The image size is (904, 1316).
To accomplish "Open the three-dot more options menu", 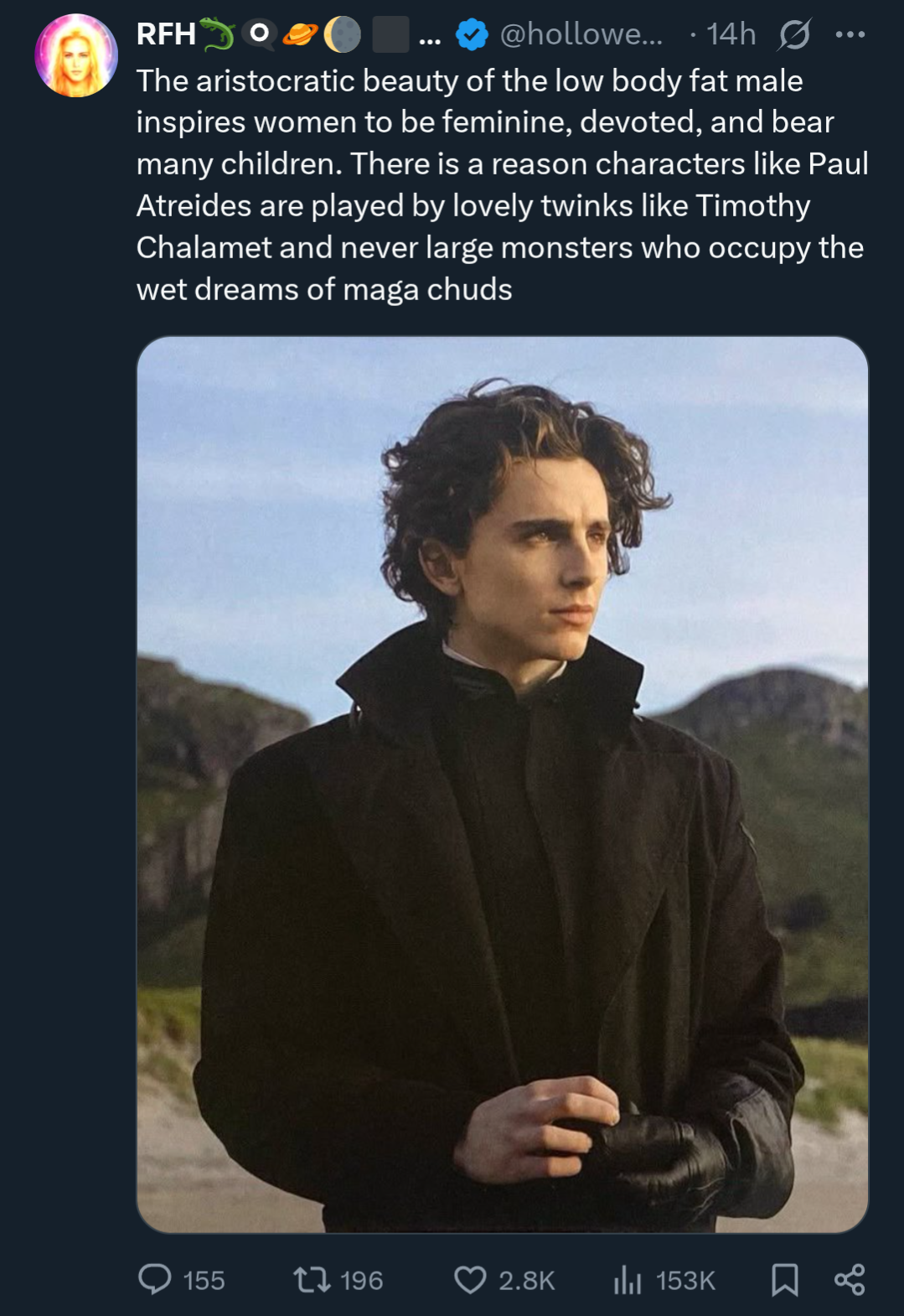I will click(x=850, y=34).
